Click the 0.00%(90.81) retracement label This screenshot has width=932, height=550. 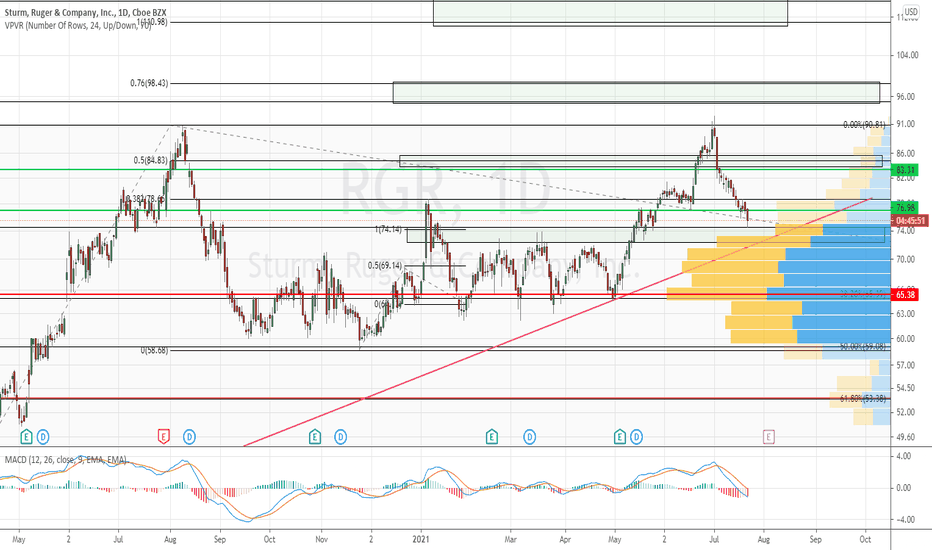pyautogui.click(x=864, y=125)
